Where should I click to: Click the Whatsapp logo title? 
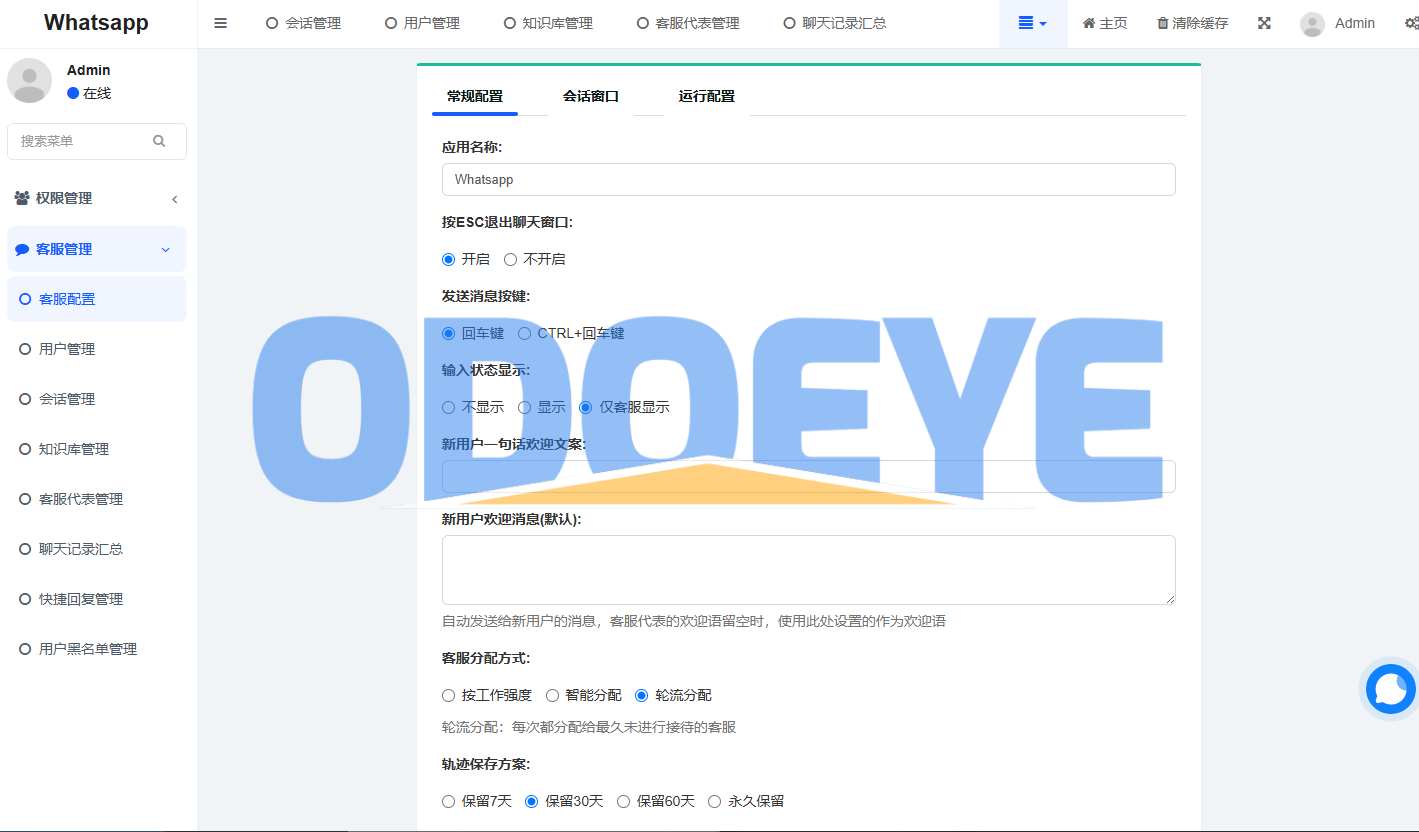tap(96, 23)
